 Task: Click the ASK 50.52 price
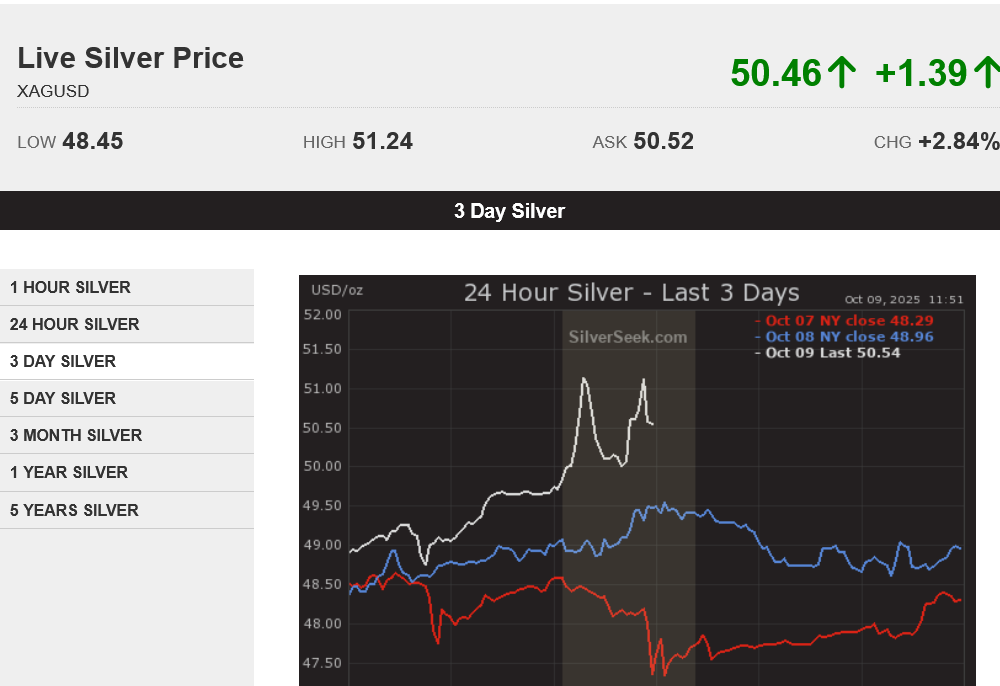[663, 141]
